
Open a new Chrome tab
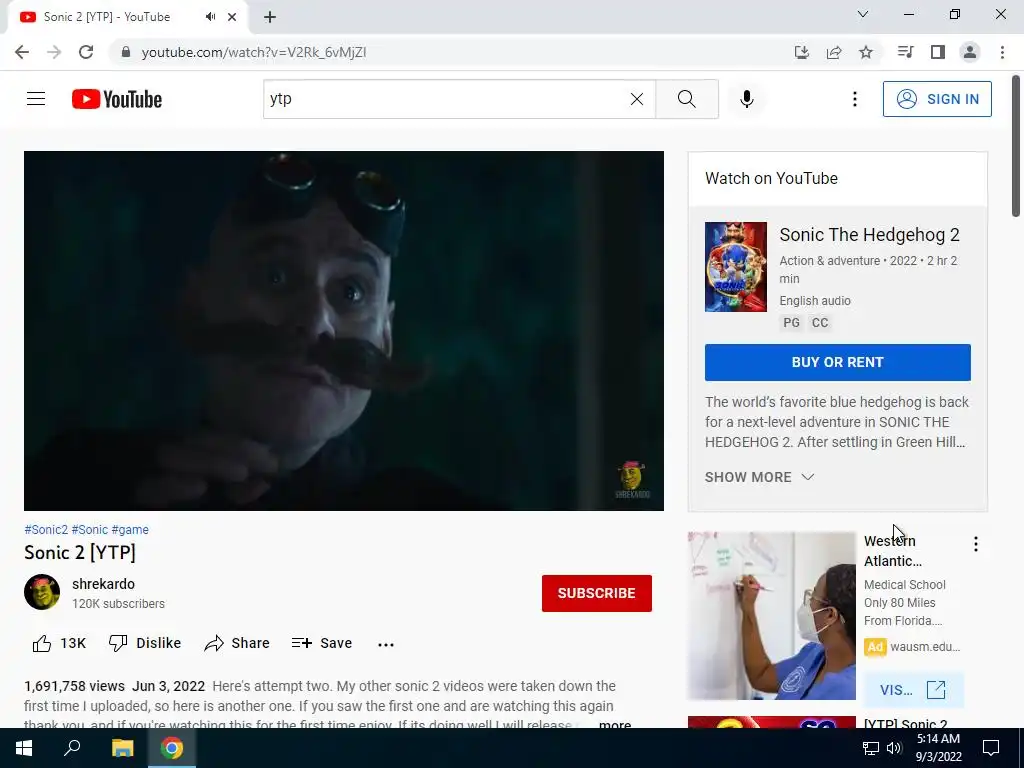[270, 17]
